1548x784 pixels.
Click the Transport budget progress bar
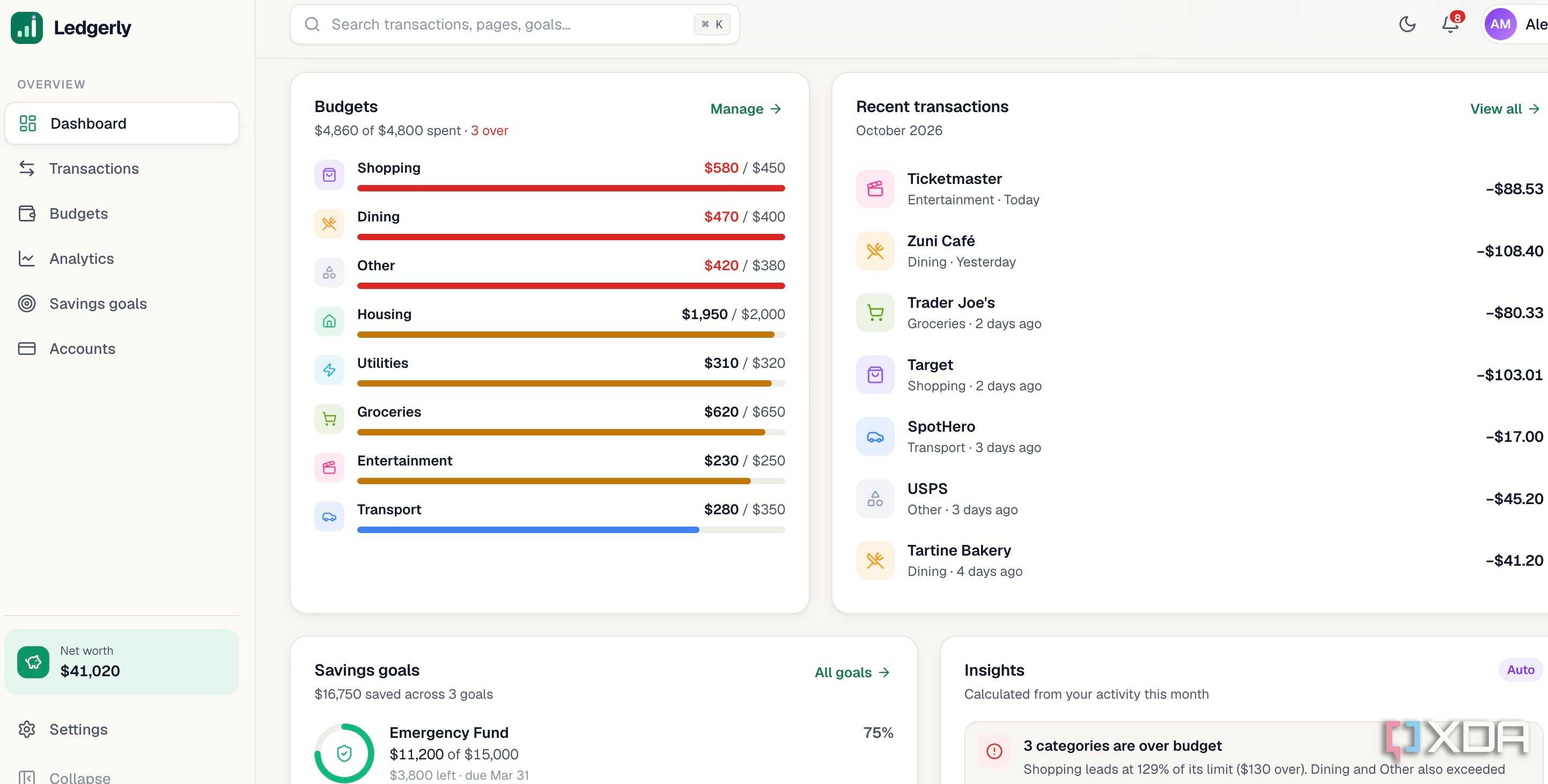571,530
